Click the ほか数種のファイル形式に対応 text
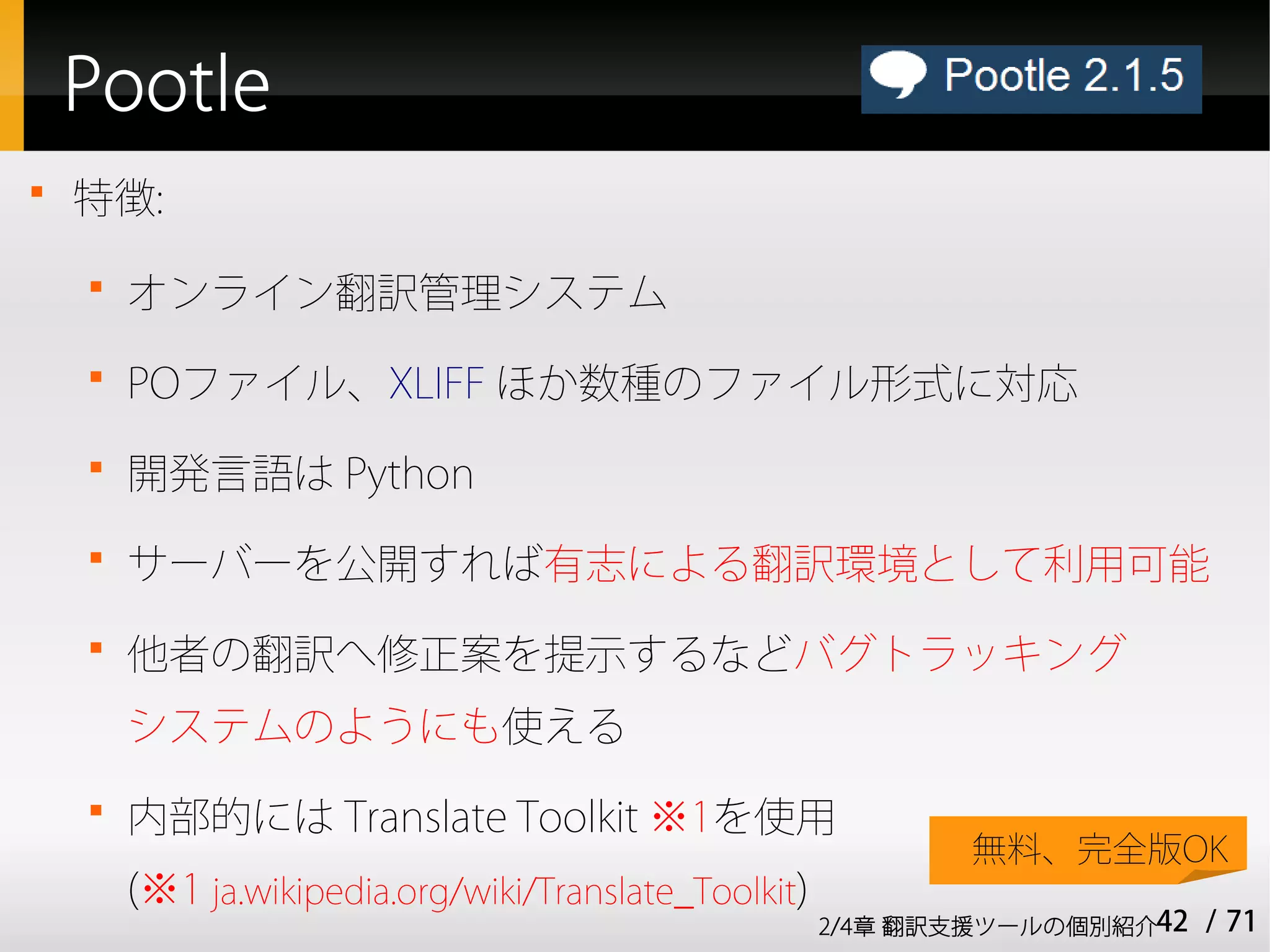 788,383
